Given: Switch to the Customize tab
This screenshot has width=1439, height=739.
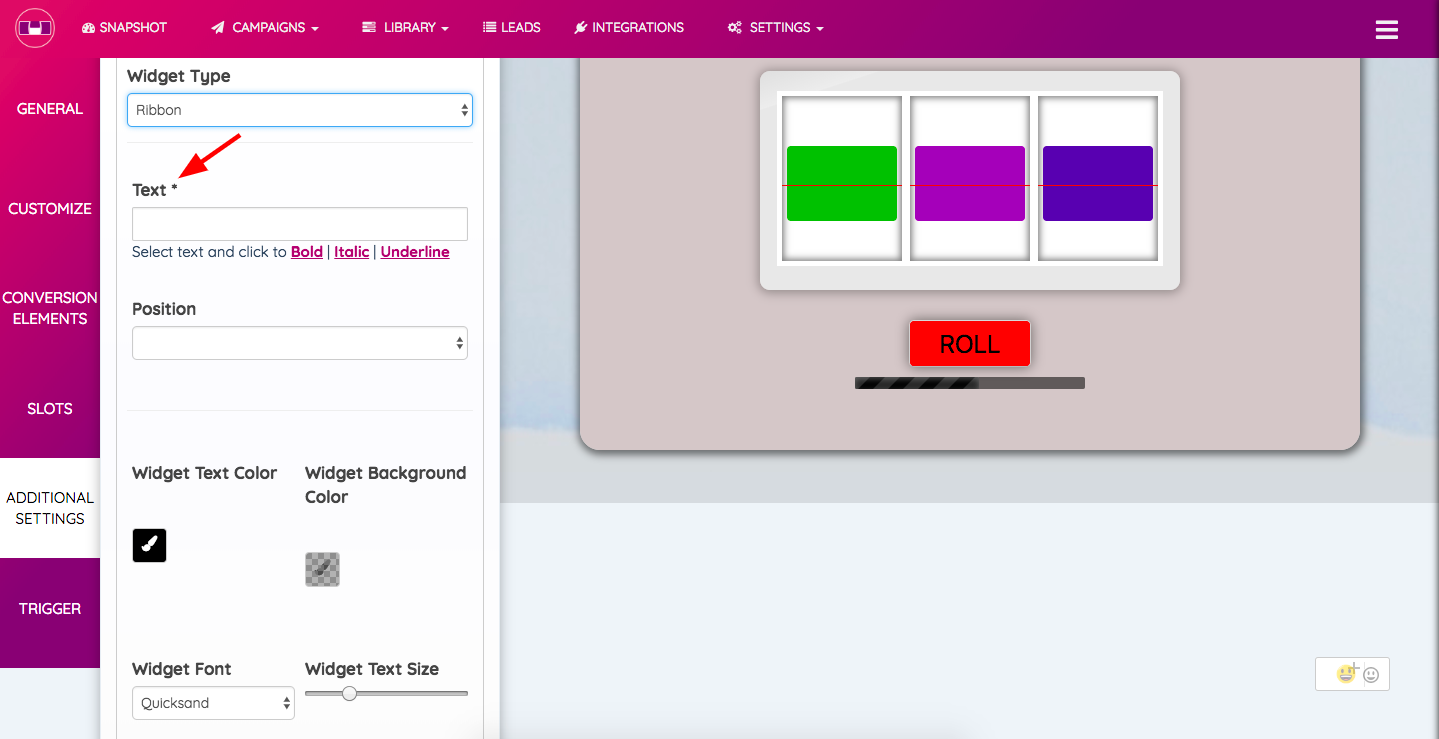Looking at the screenshot, I should 50,208.
